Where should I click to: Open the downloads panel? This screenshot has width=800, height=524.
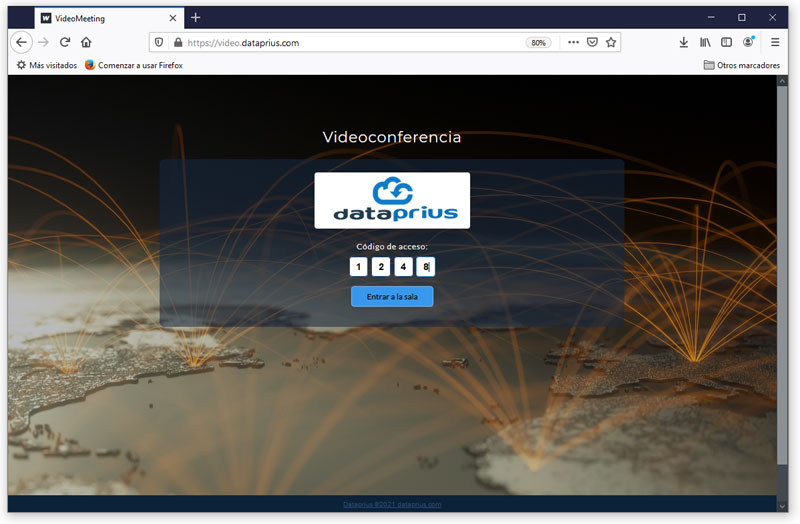coord(684,42)
